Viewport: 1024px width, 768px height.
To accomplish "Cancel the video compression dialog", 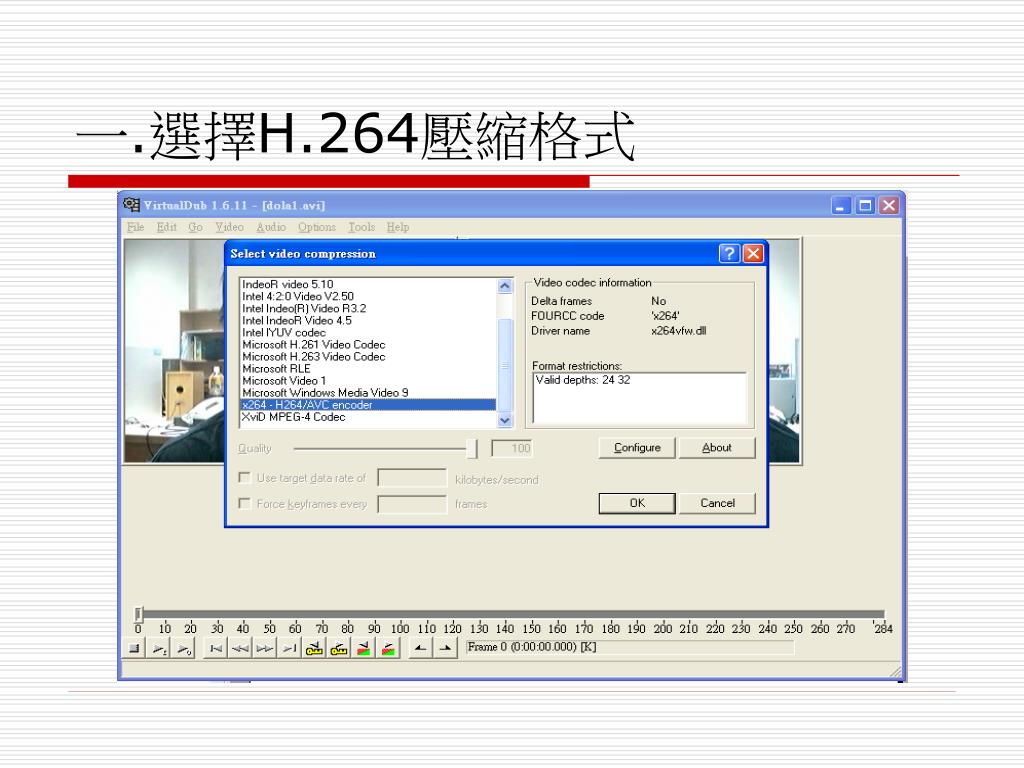I will (x=717, y=504).
